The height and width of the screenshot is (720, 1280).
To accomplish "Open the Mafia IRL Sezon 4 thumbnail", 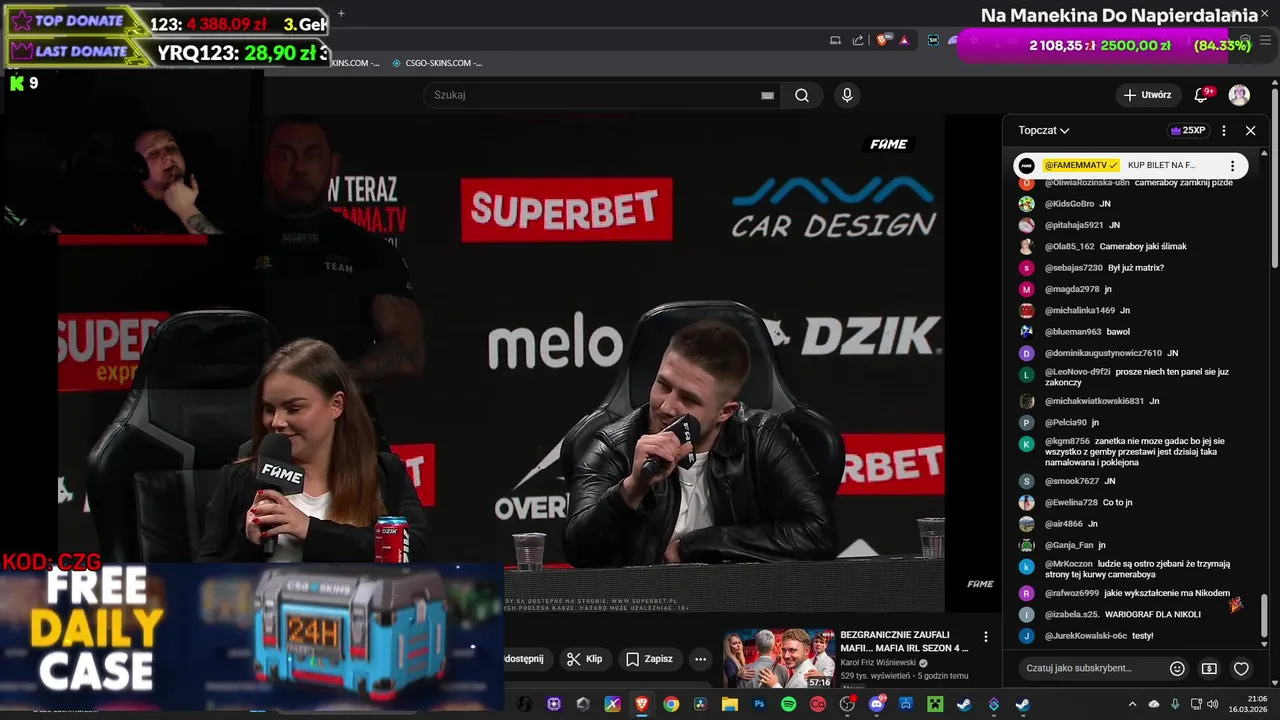I will coord(779,658).
